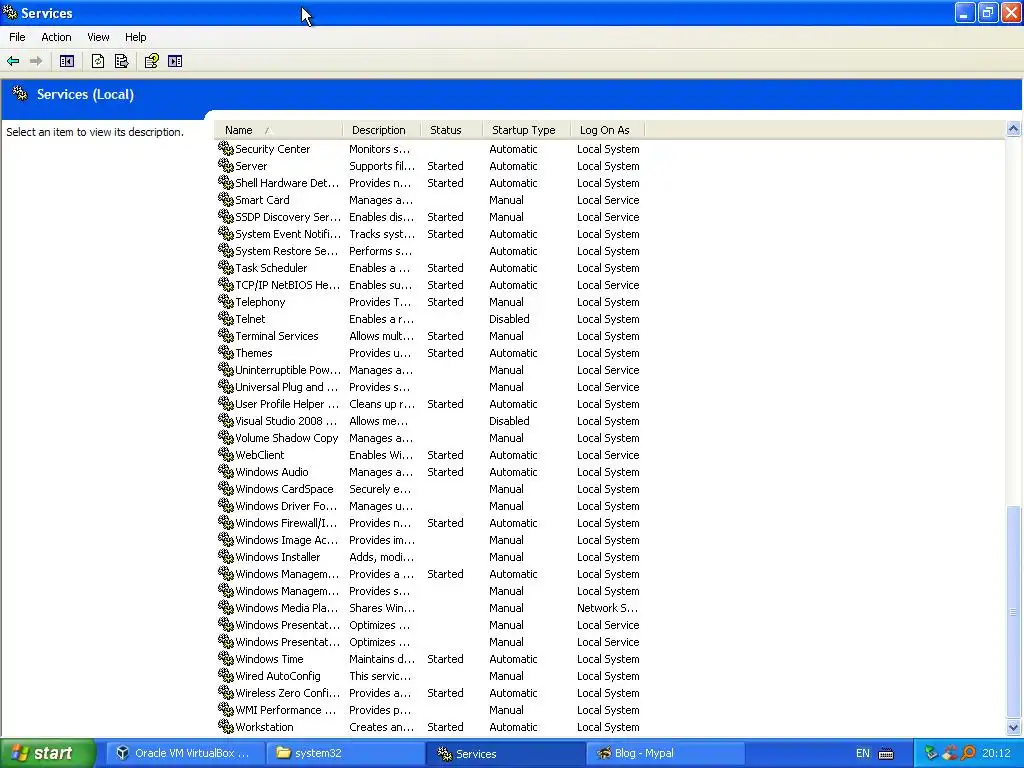Click the vertical scrollbar thumb in services list
Image resolution: width=1024 pixels, height=768 pixels.
pyautogui.click(x=1014, y=611)
